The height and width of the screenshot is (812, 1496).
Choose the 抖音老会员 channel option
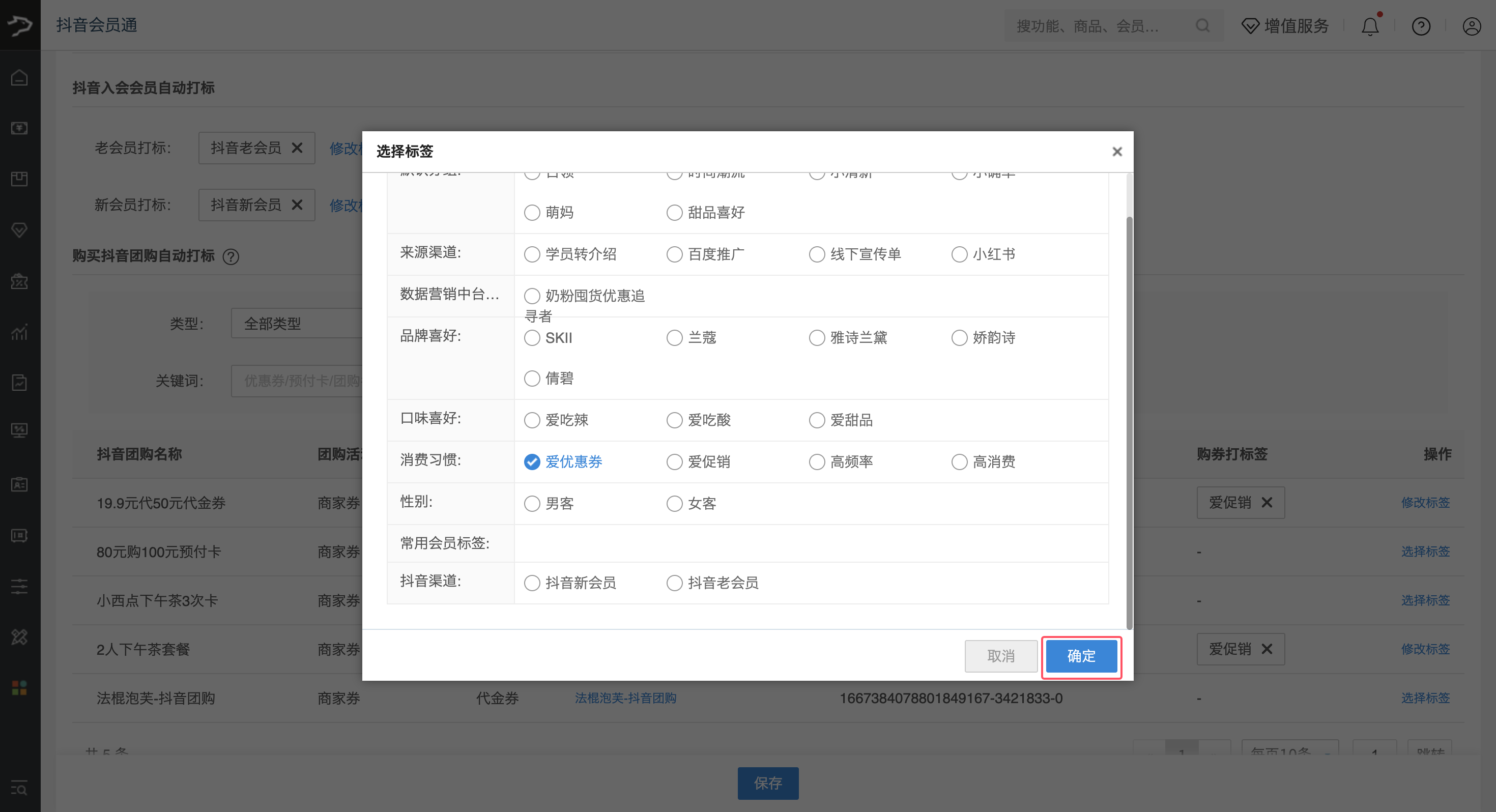(712, 583)
